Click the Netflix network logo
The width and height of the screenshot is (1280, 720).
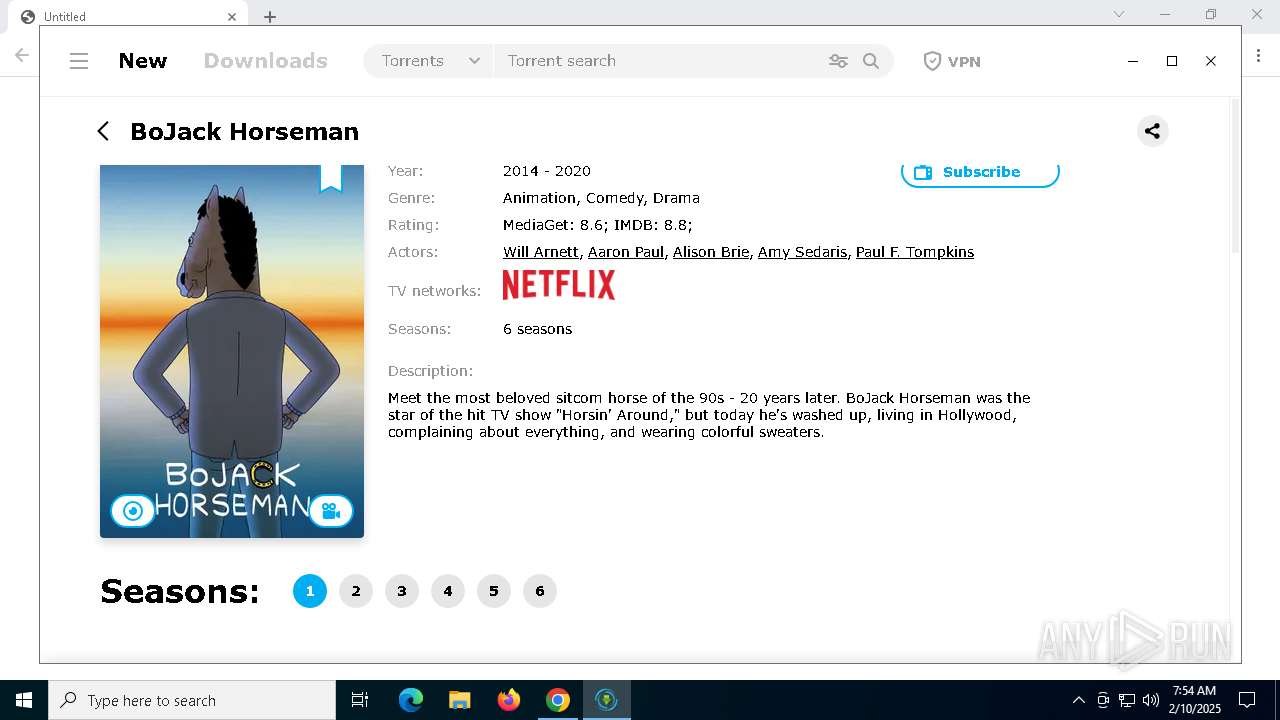[x=558, y=285]
